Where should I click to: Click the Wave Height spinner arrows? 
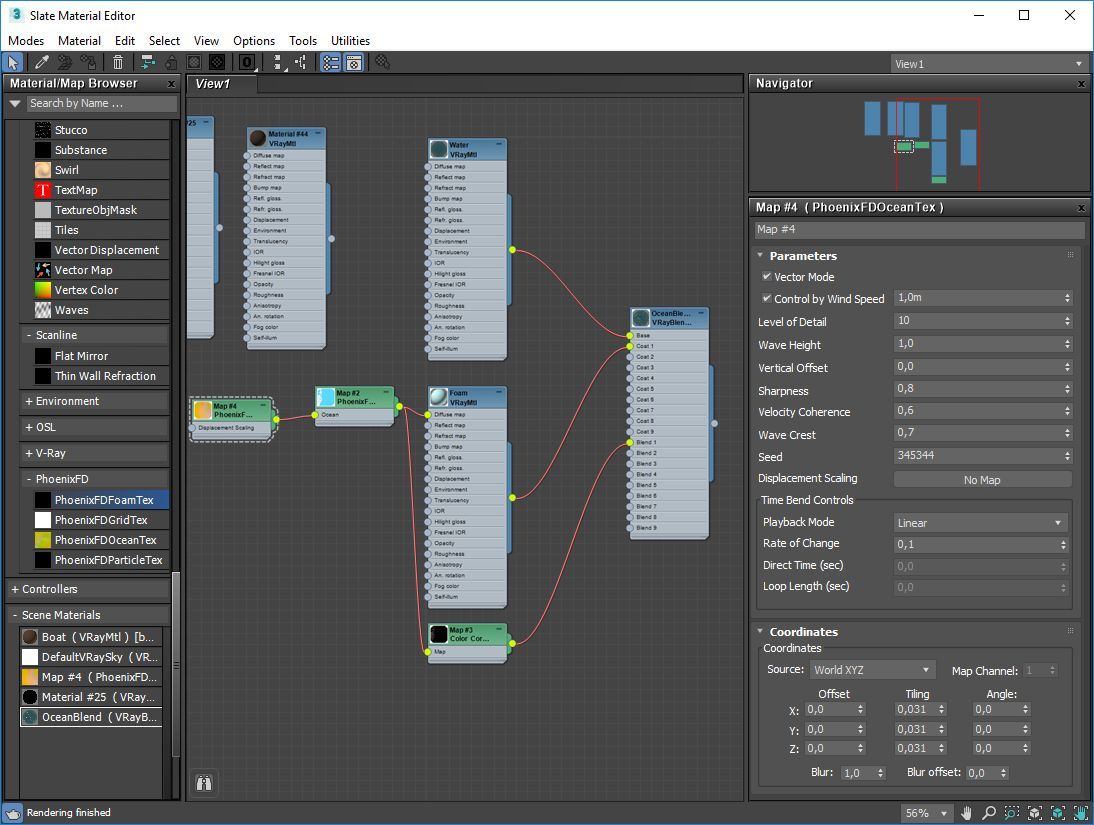coord(1067,344)
